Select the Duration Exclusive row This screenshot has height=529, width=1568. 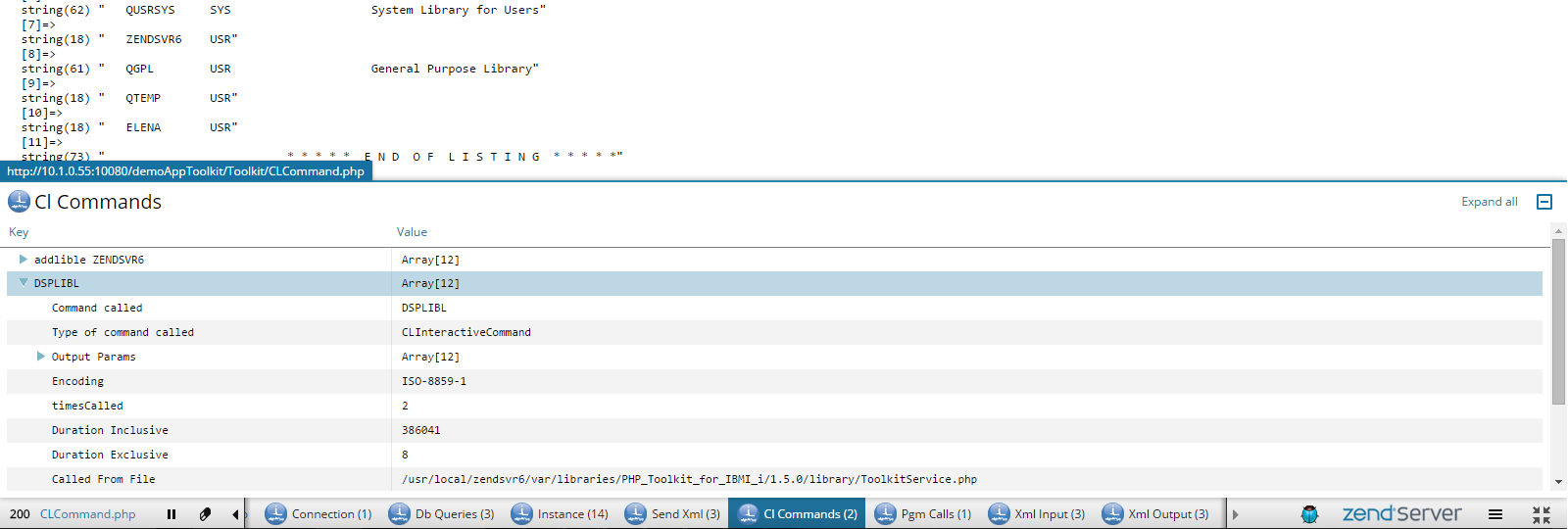point(774,455)
